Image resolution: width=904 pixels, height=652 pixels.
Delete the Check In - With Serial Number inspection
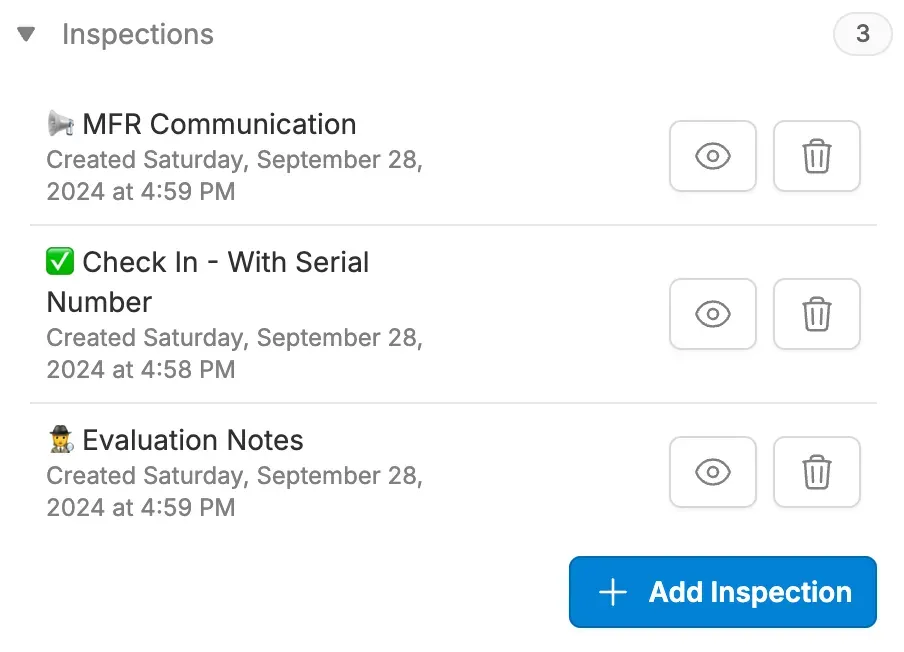pos(817,314)
